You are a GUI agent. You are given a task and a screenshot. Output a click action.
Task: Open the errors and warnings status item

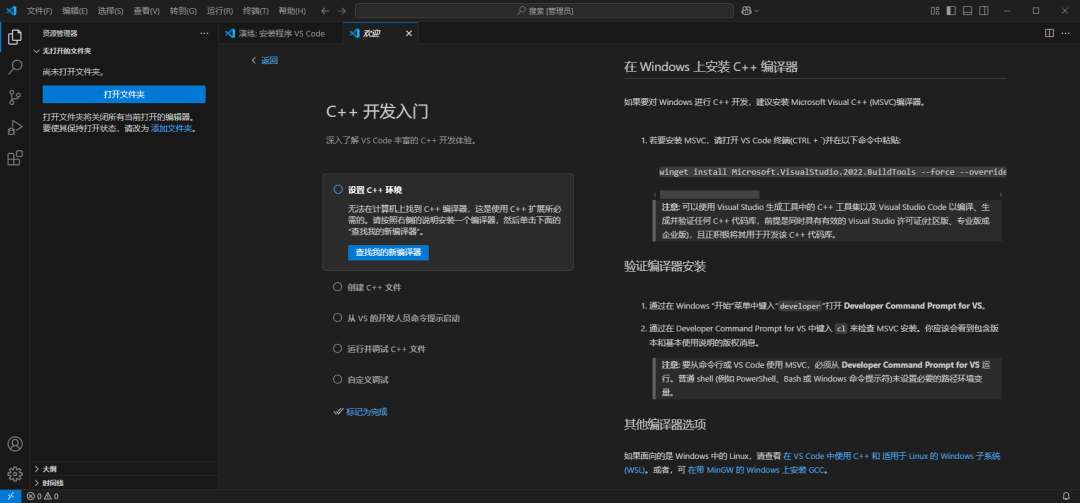point(43,496)
